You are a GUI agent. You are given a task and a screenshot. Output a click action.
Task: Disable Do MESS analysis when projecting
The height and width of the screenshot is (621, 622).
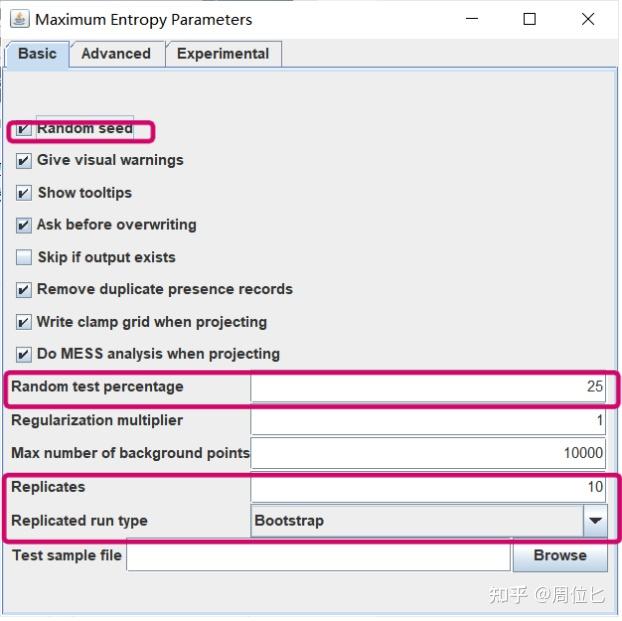[x=24, y=354]
